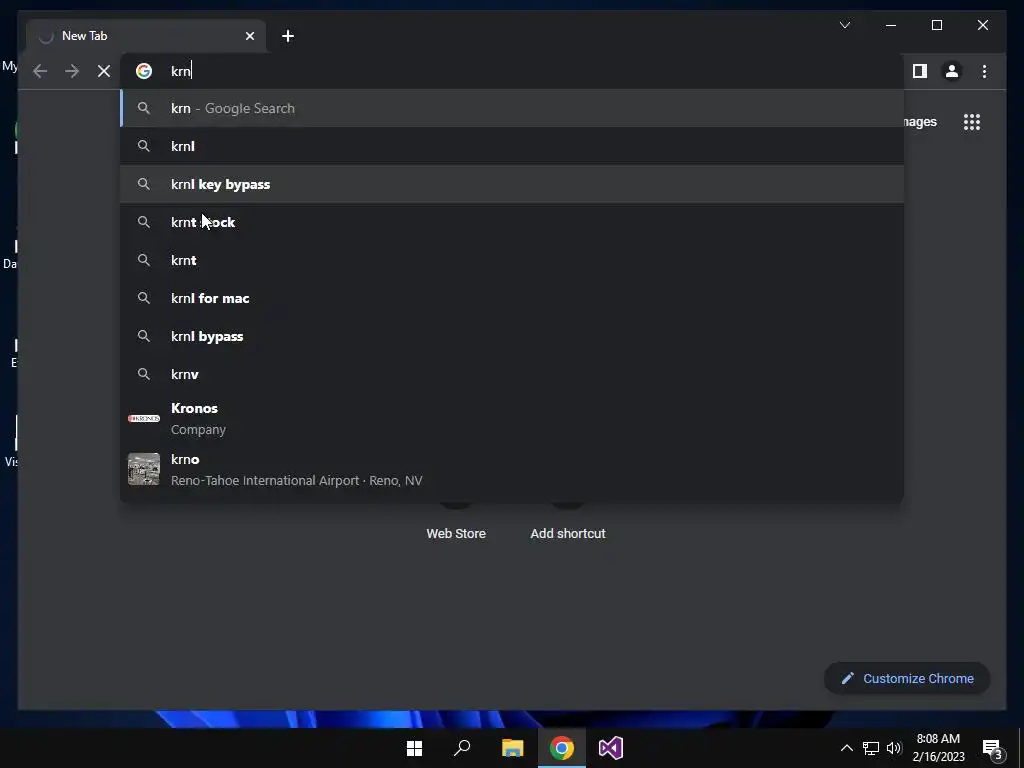Choose the 'krnl key bypass' suggestion

pyautogui.click(x=512, y=184)
